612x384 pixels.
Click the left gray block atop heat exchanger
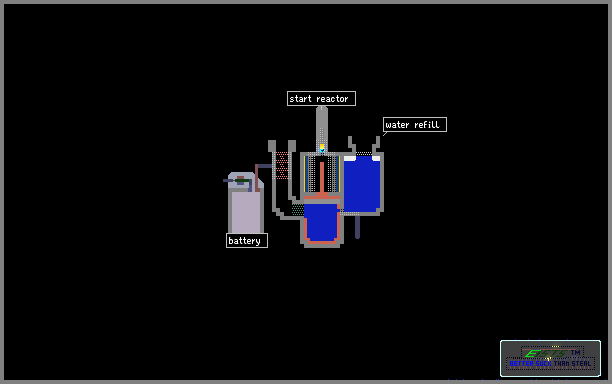272,146
